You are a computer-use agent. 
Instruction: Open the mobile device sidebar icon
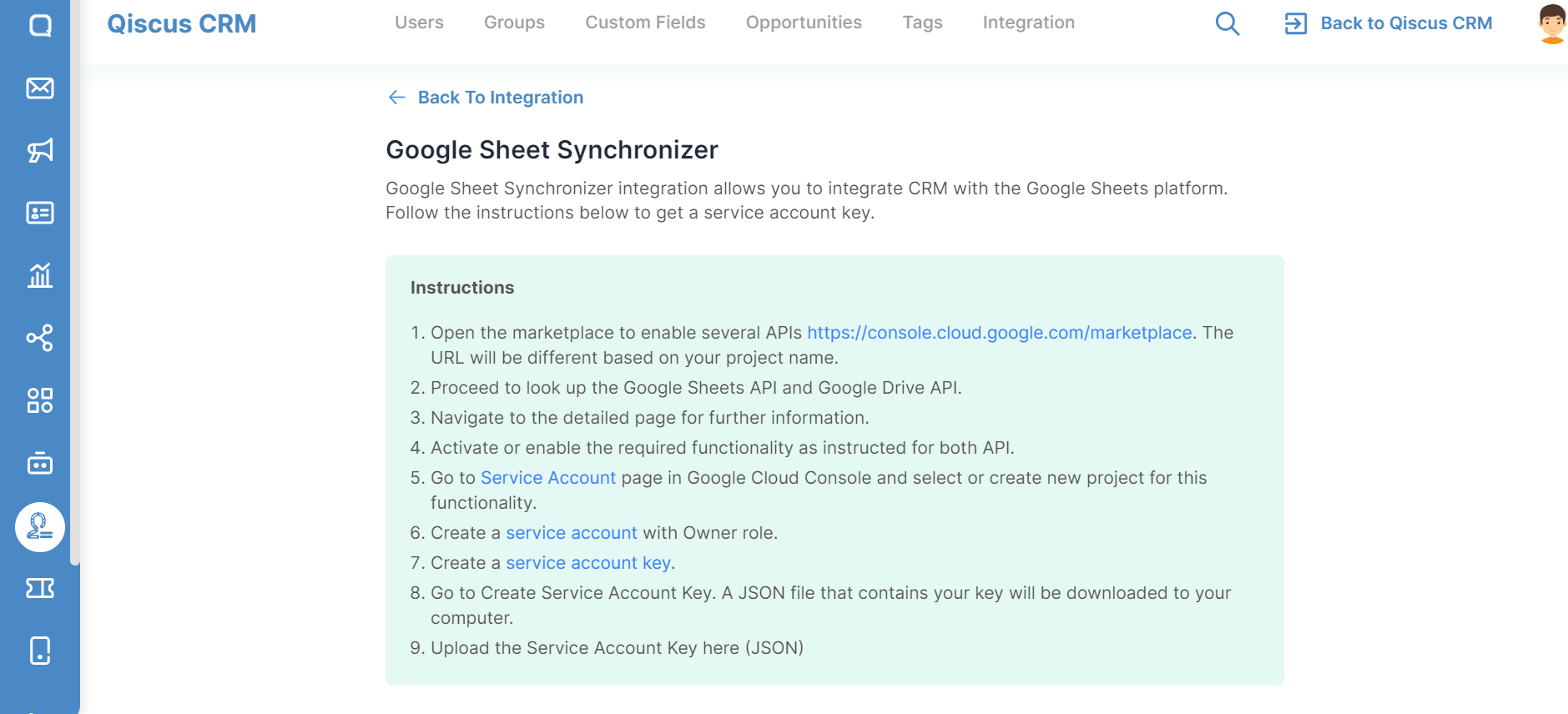(x=40, y=651)
